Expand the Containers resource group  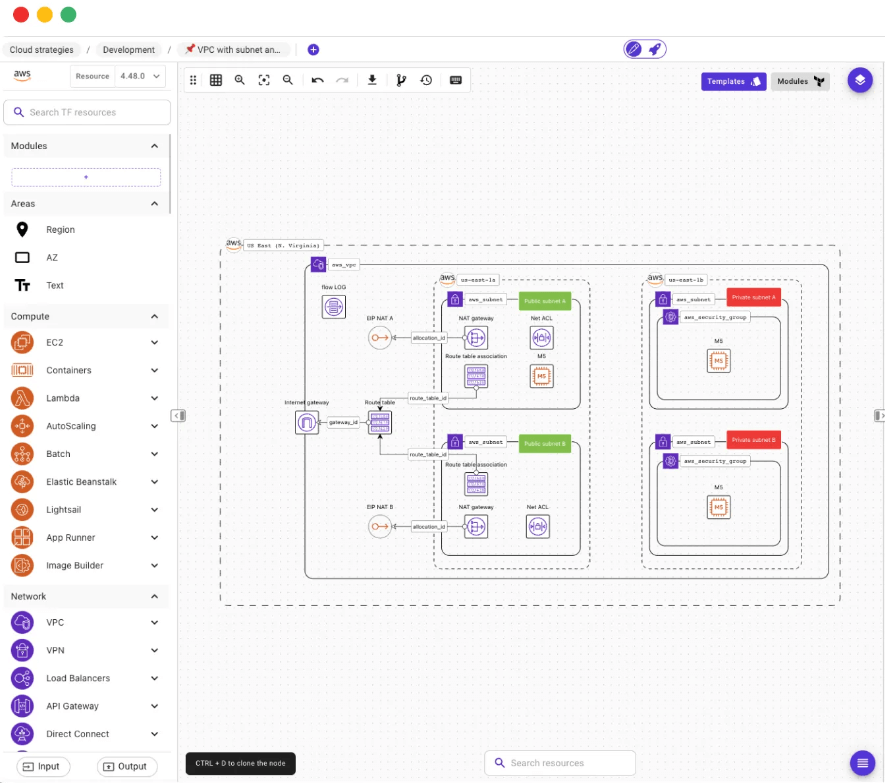click(155, 370)
